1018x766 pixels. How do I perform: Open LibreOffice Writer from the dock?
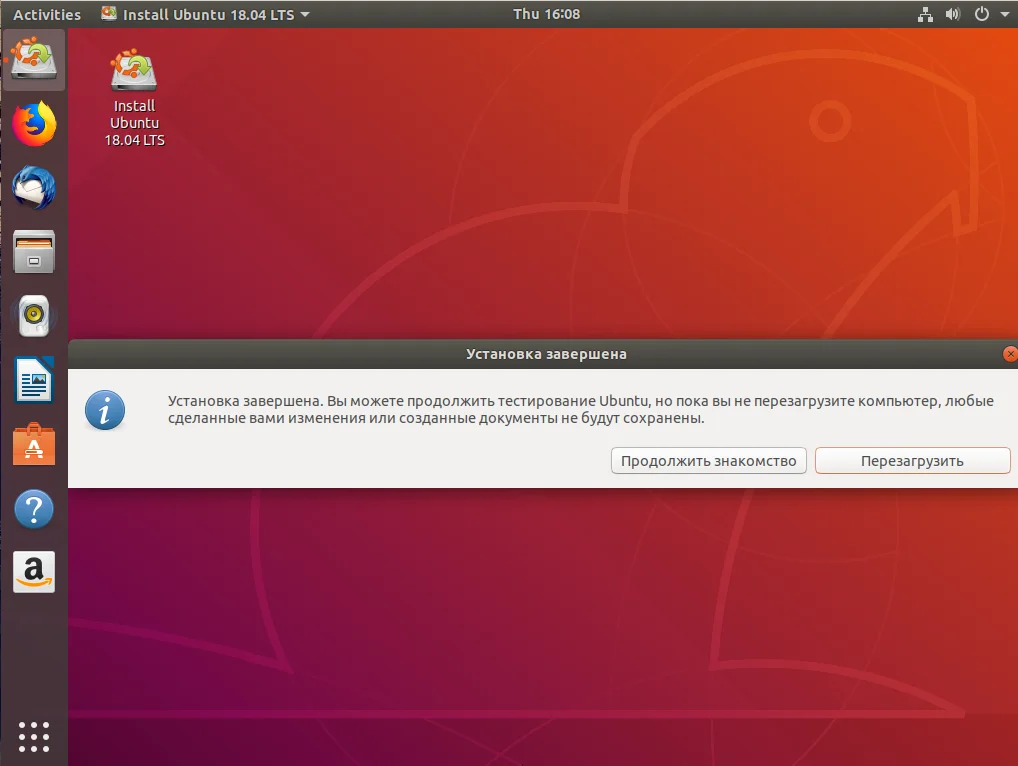pyautogui.click(x=34, y=380)
